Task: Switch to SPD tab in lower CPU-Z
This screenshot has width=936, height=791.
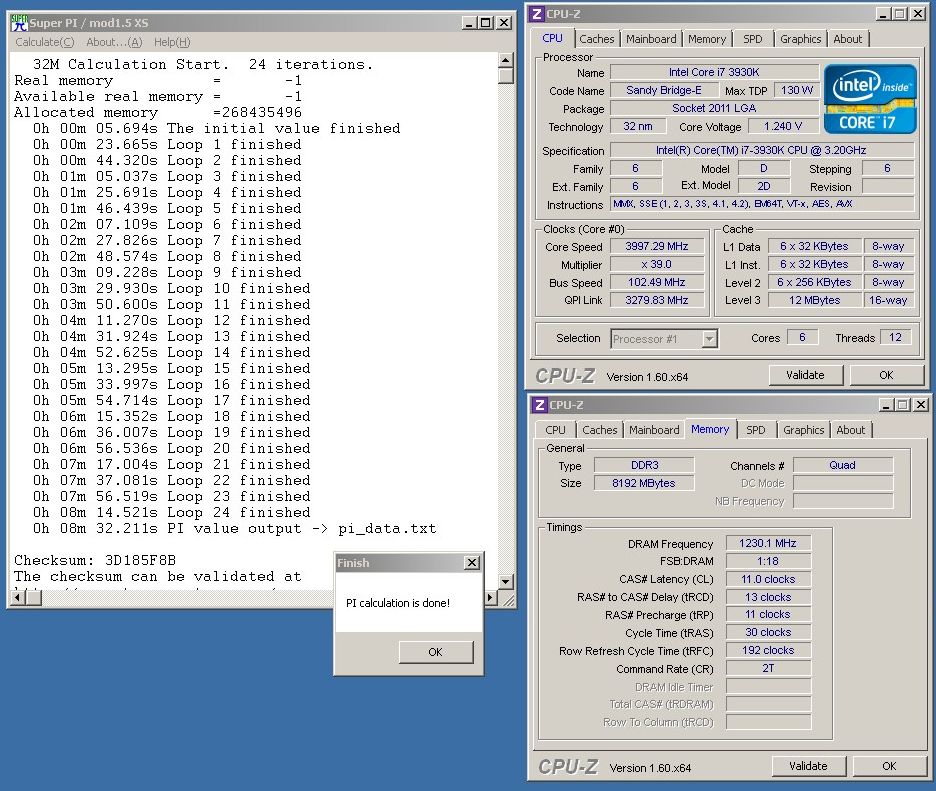Action: tap(756, 430)
